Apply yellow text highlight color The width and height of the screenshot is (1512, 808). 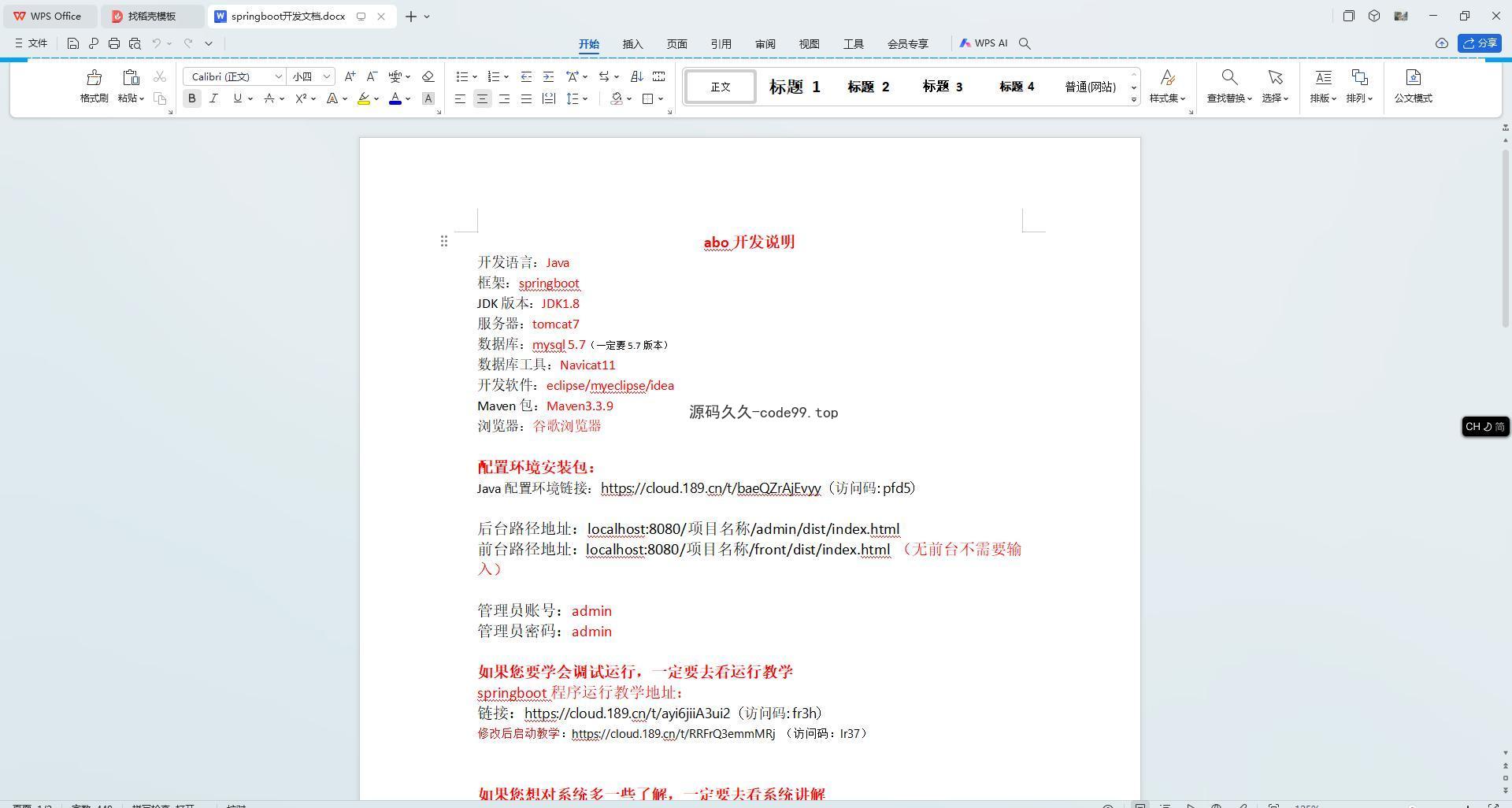pos(364,98)
